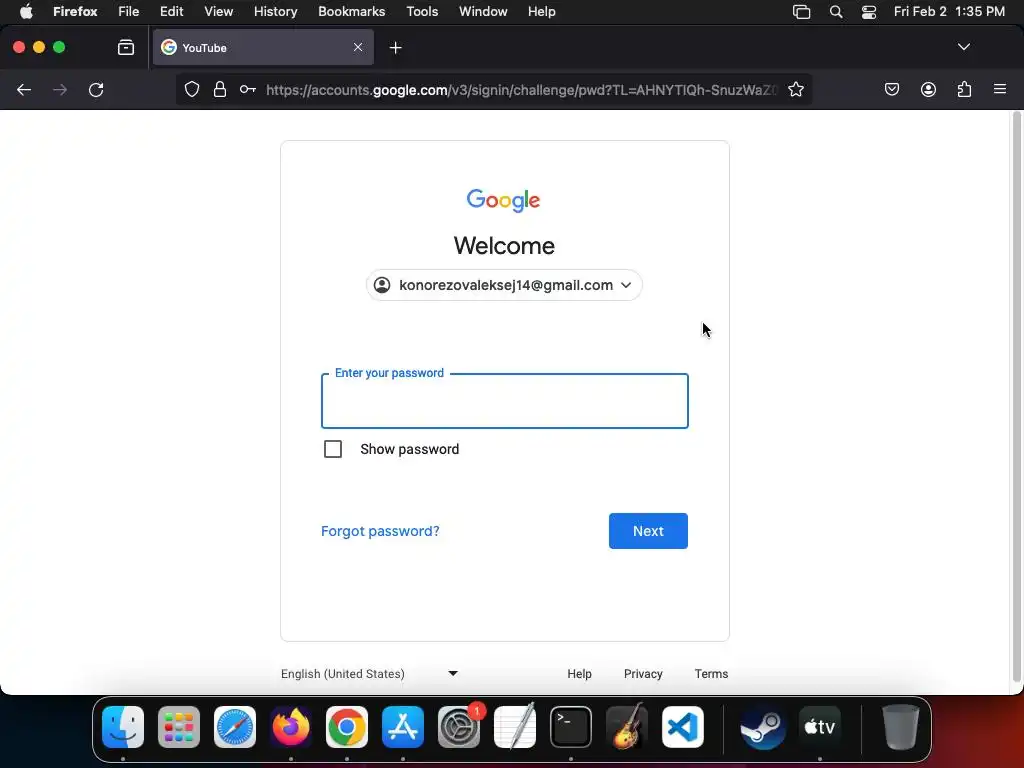Open Firefox hamburger application menu
Image resolution: width=1024 pixels, height=768 pixels.
click(999, 89)
